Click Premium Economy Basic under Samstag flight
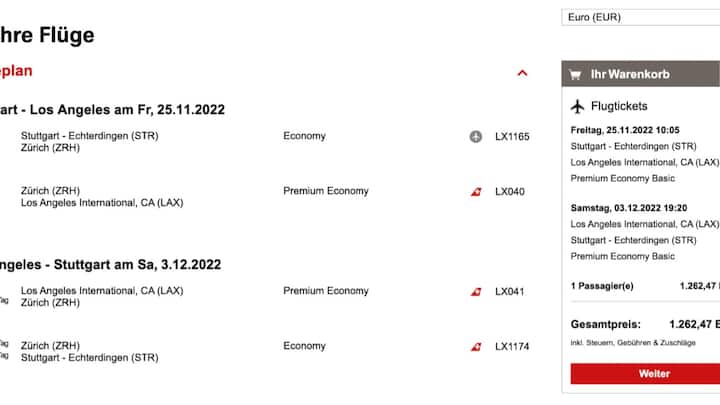720x405 pixels. [623, 256]
